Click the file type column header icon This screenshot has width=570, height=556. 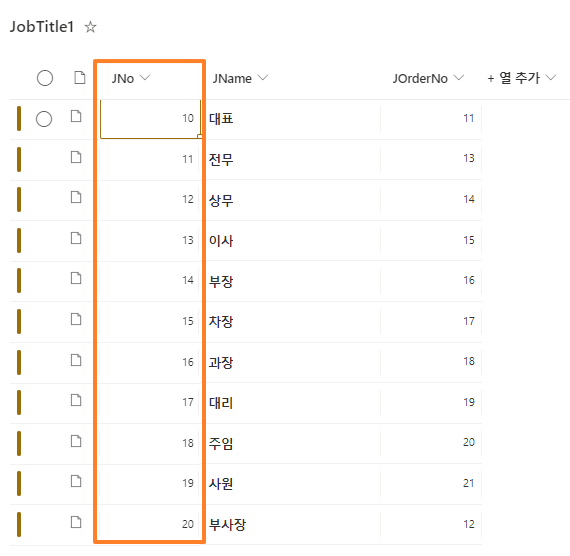(80, 77)
